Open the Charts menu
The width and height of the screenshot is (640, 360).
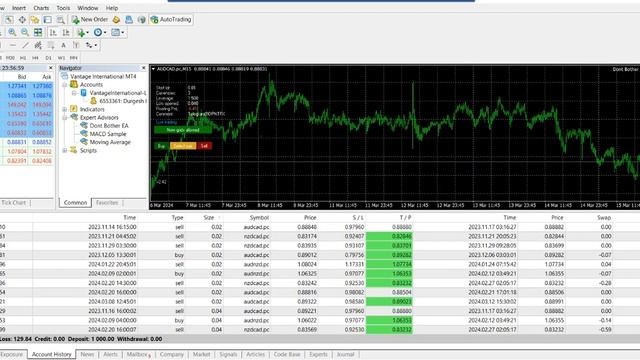[41, 8]
